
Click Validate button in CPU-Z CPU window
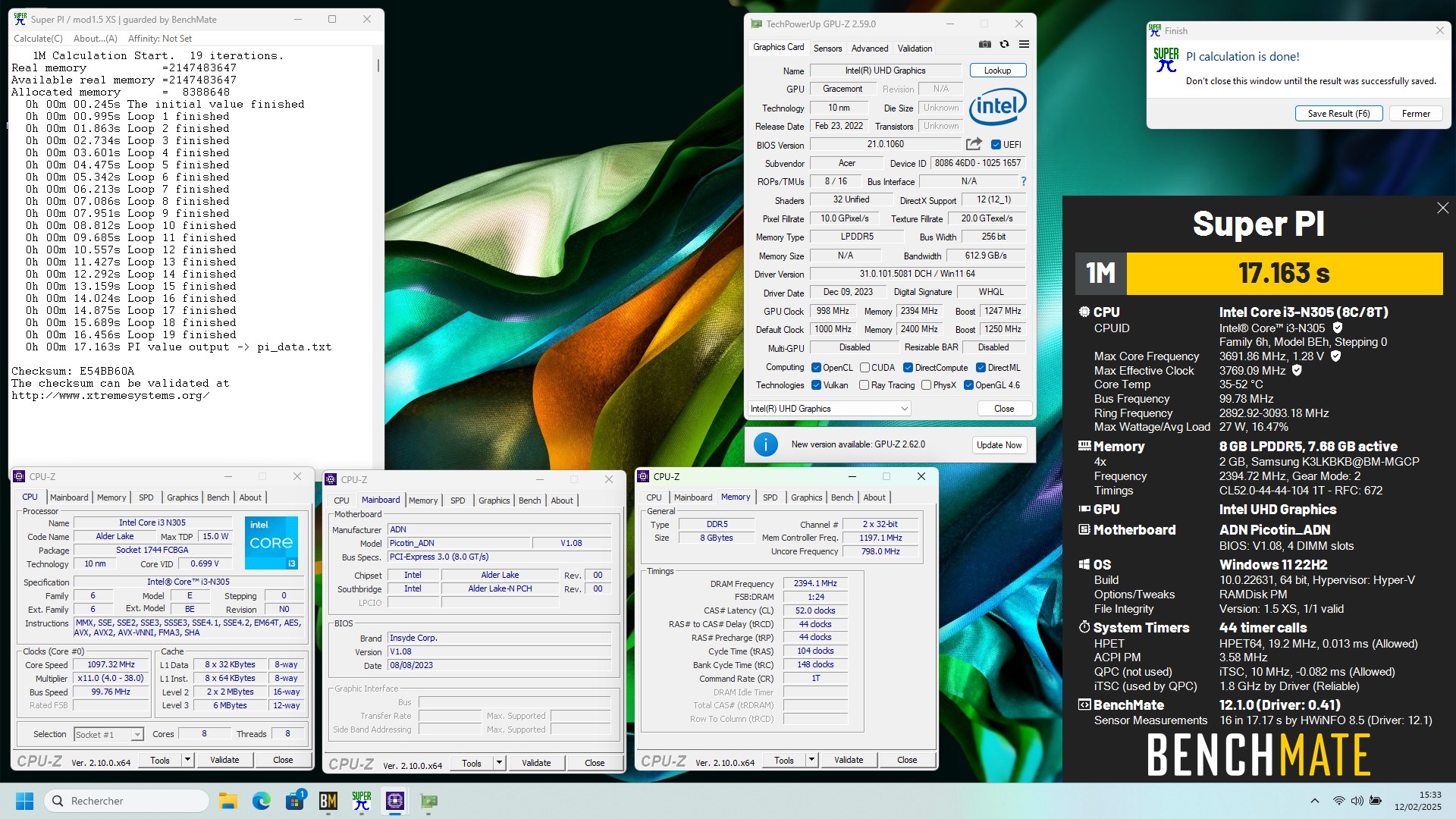pyautogui.click(x=224, y=760)
